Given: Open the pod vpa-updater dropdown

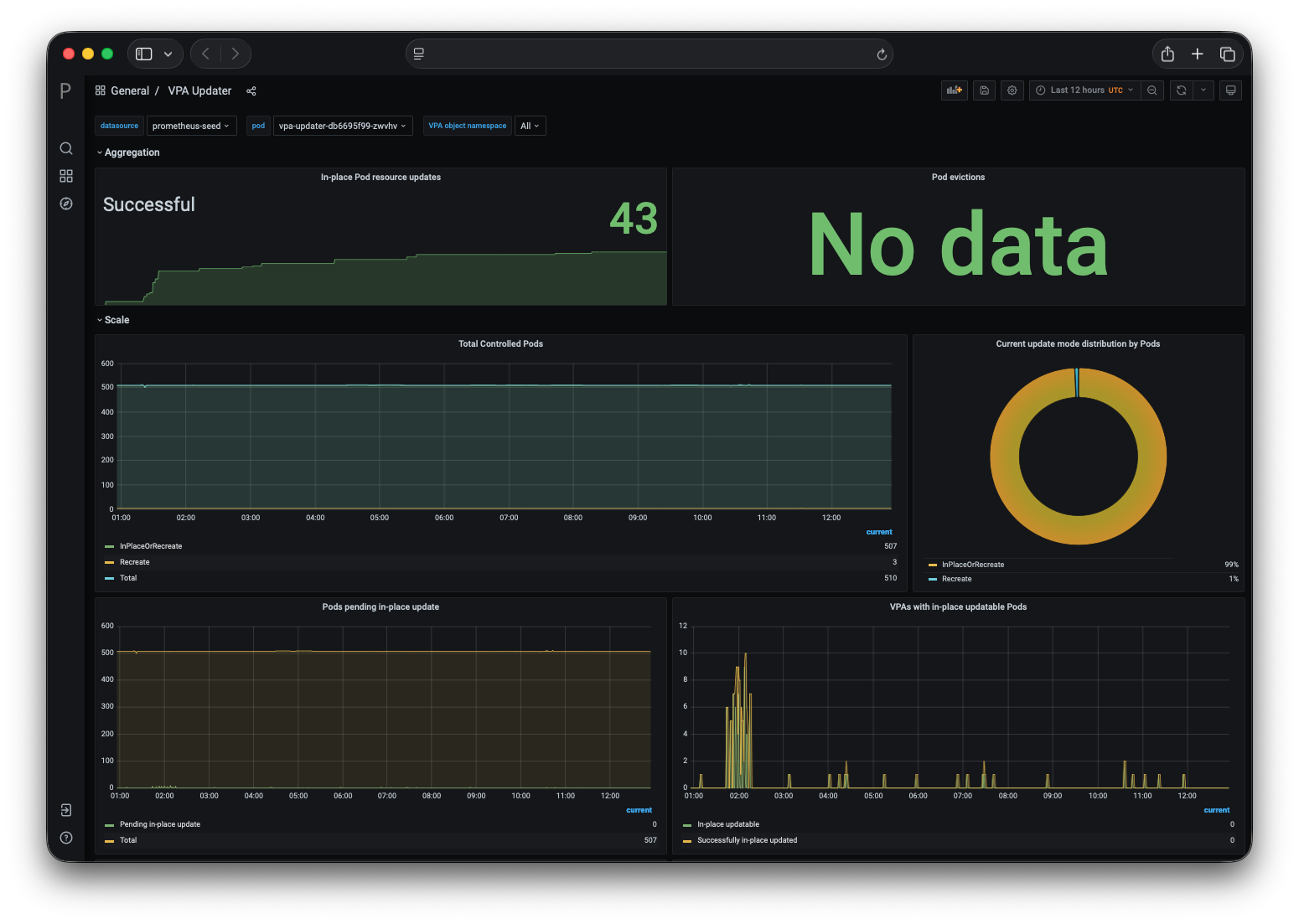Looking at the screenshot, I should pyautogui.click(x=343, y=126).
